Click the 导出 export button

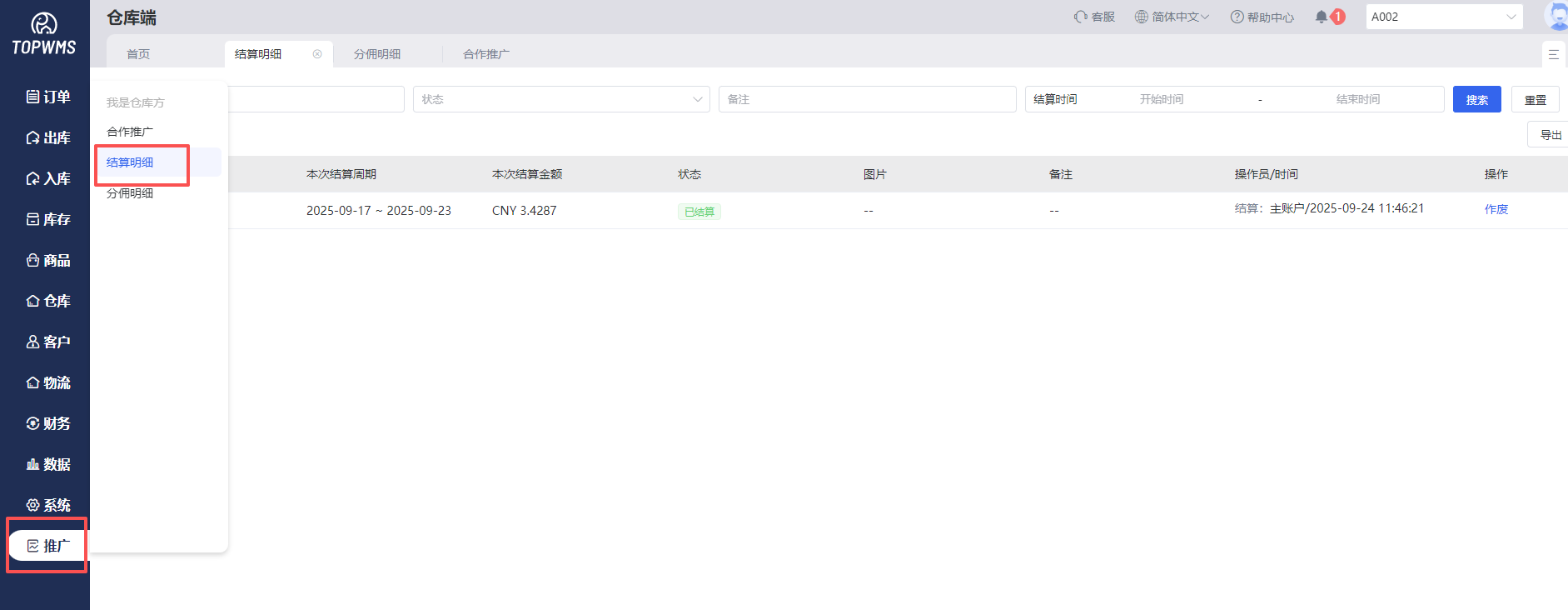(1548, 134)
